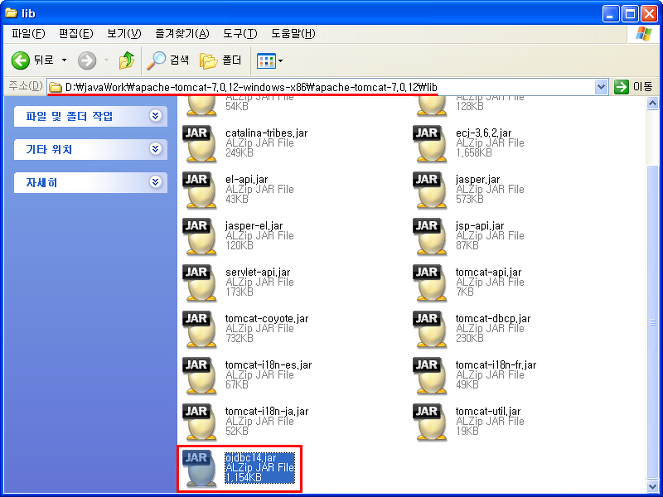Click the el-api.jar name text
Image resolution: width=663 pixels, height=497 pixels.
coord(247,179)
